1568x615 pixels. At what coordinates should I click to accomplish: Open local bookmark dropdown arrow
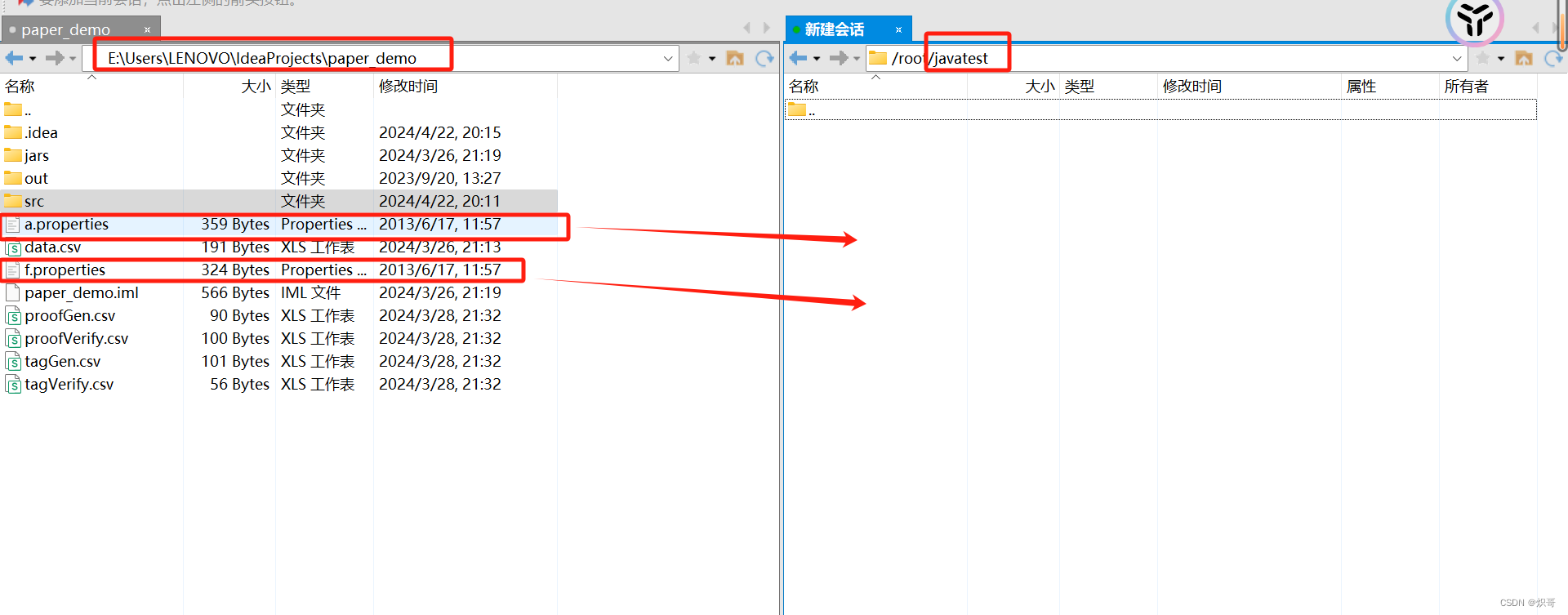712,59
